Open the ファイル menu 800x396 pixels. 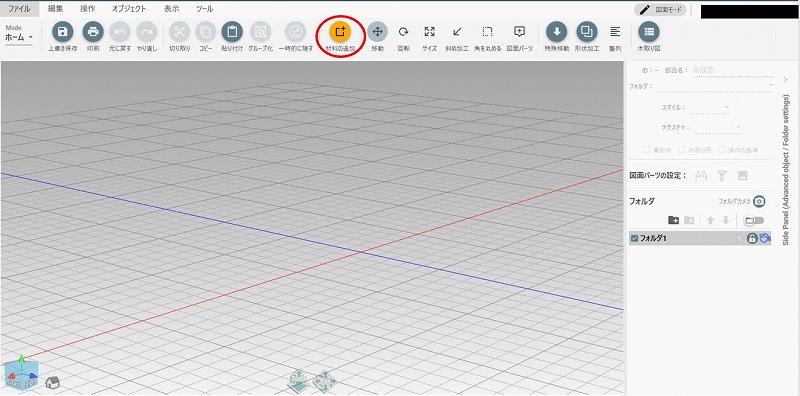19,9
